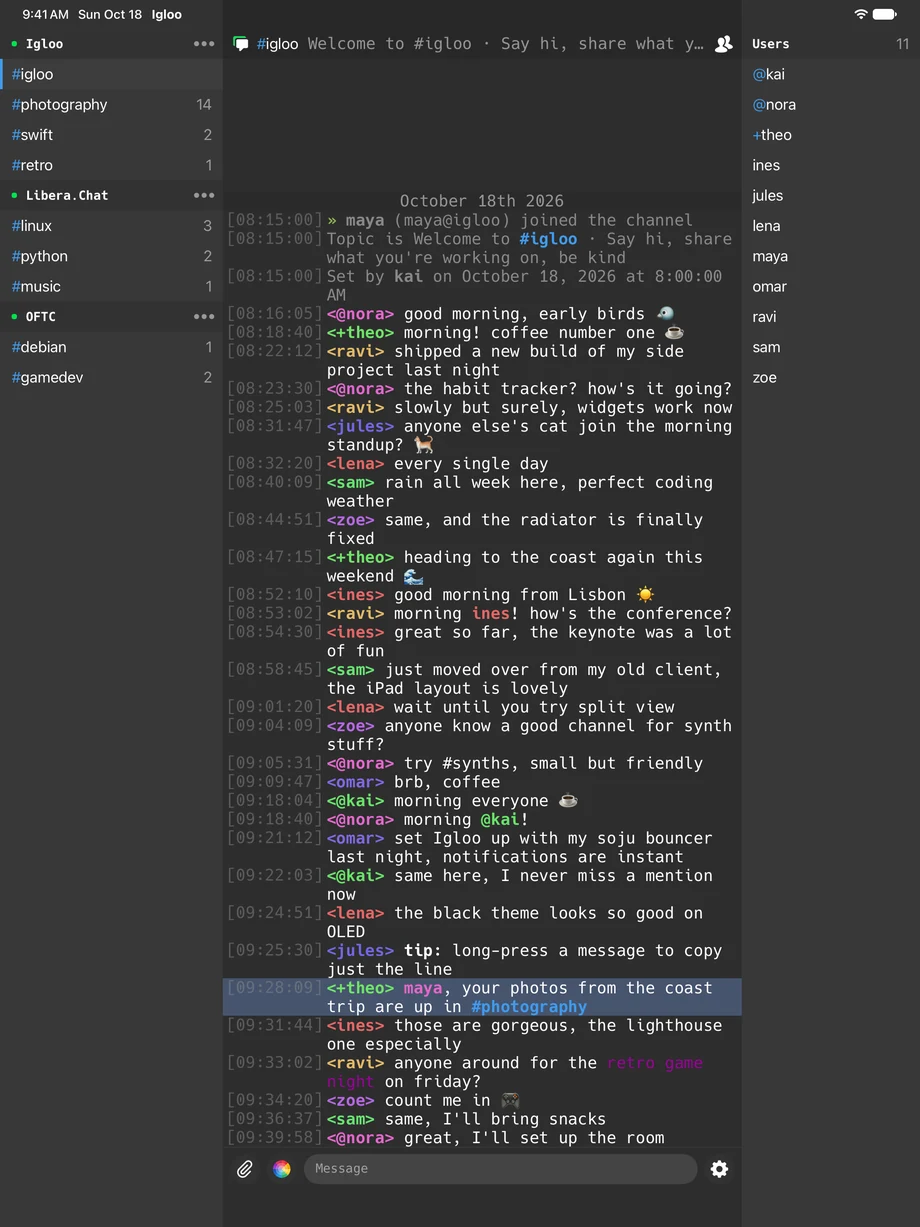Switch to the #swift channel
Screen dimensions: 920x1227
111,135
